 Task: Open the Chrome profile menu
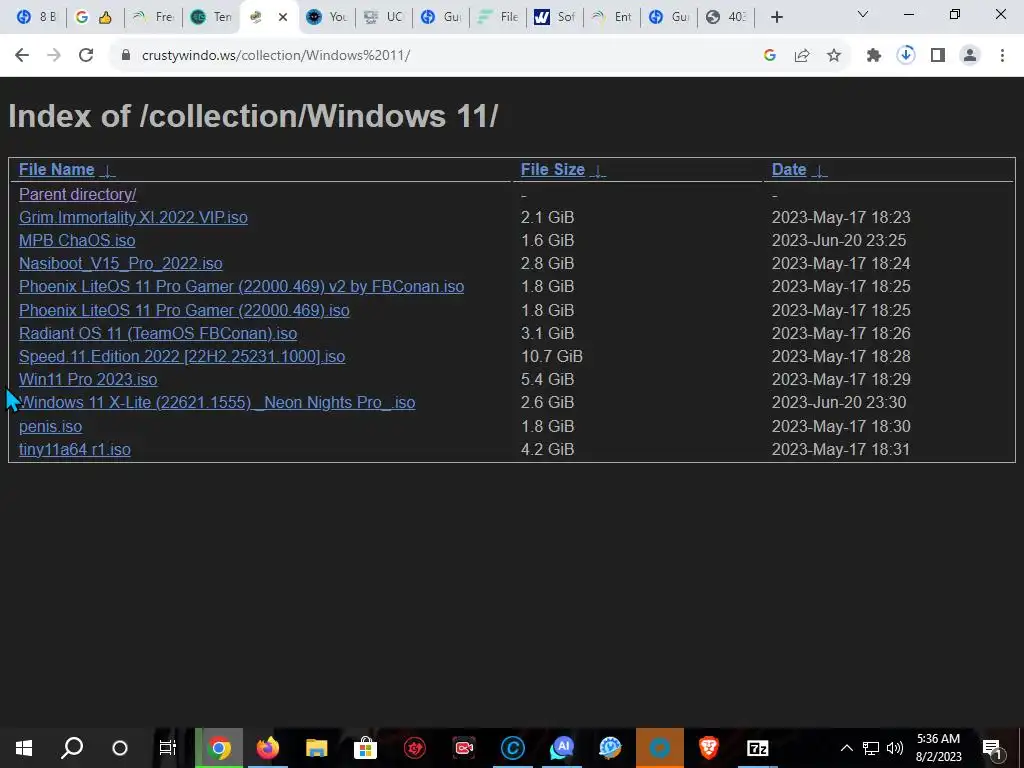(970, 56)
